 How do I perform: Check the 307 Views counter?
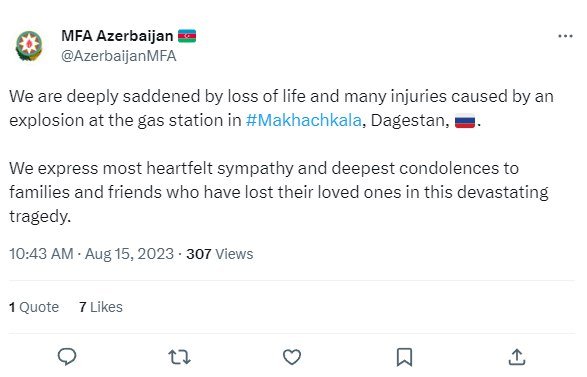click(220, 254)
